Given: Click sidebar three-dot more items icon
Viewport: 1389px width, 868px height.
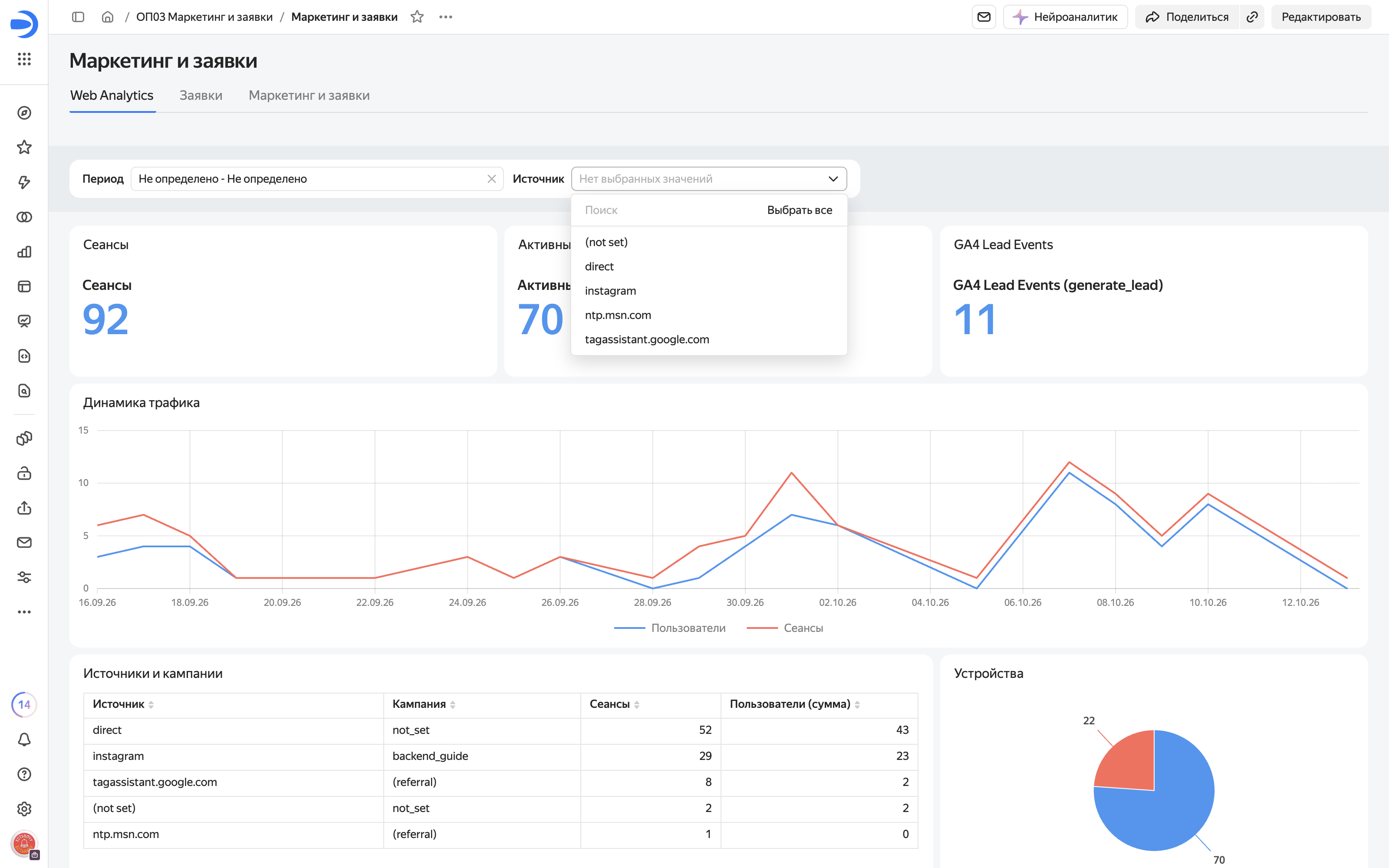Looking at the screenshot, I should tap(24, 612).
